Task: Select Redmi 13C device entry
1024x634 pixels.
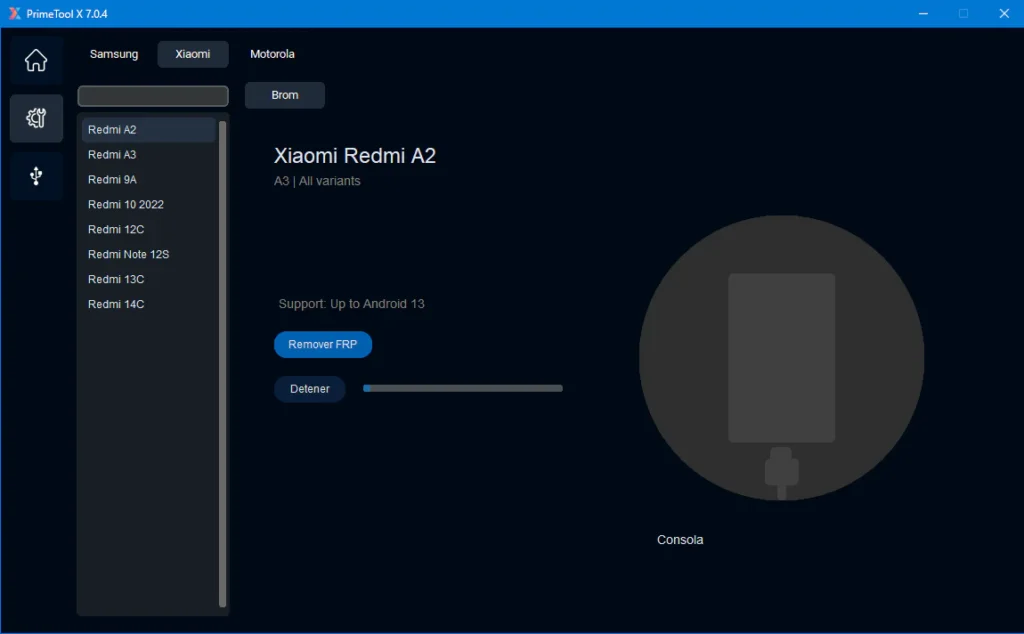Action: pyautogui.click(x=148, y=279)
